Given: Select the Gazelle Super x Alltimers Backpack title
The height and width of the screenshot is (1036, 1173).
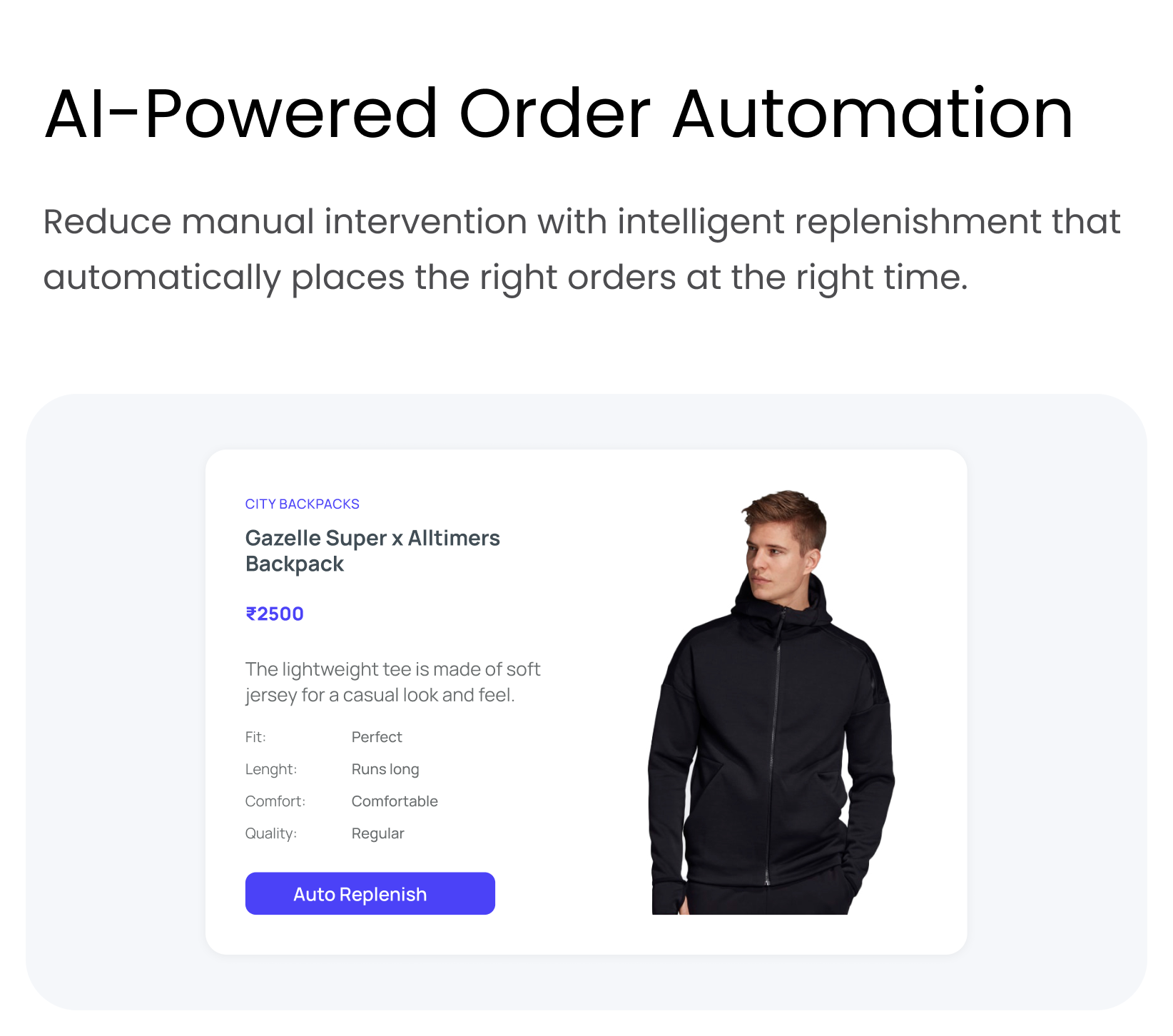Looking at the screenshot, I should pos(372,551).
